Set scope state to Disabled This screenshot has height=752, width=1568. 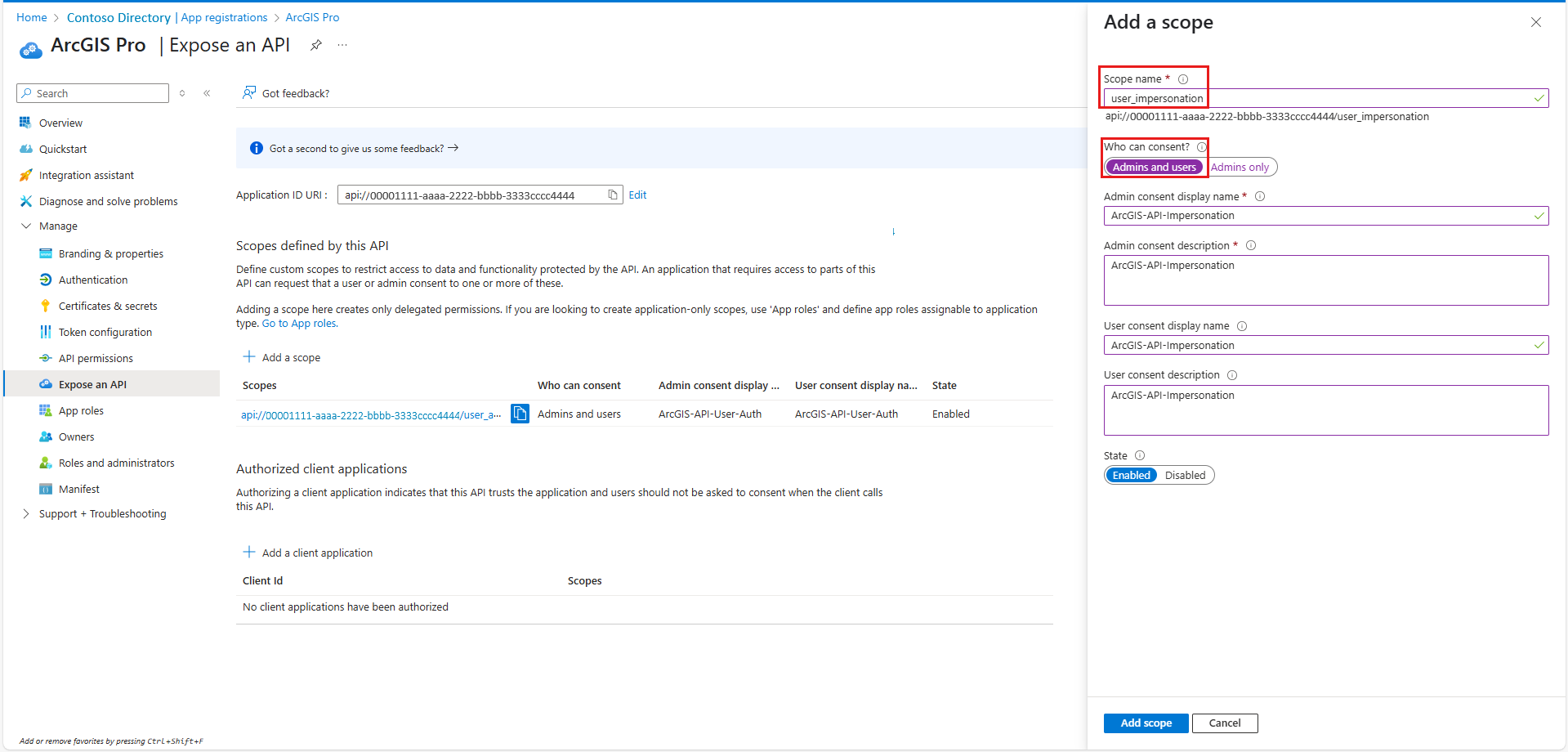1185,475
